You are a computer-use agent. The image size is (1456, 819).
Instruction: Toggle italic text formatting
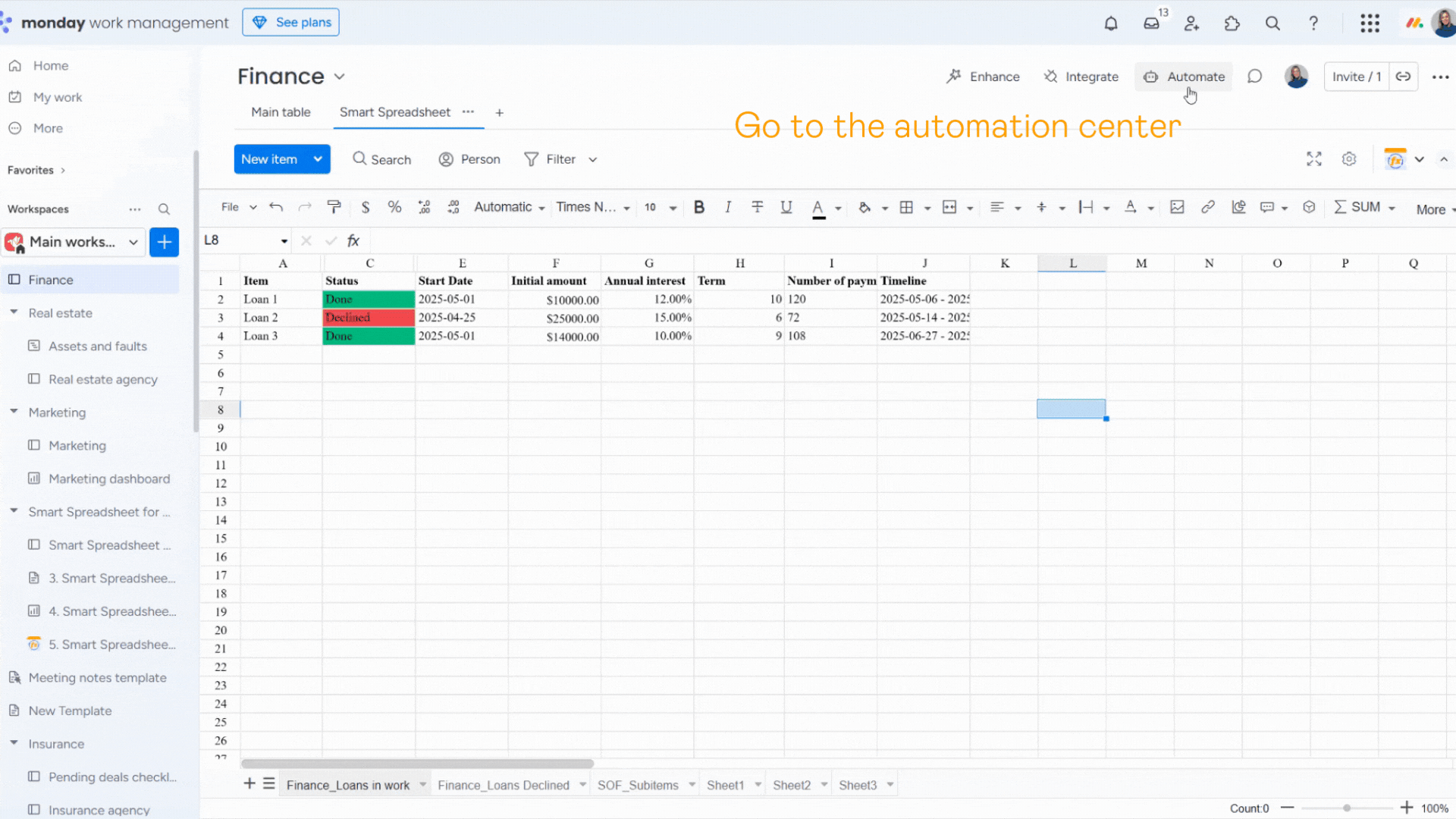coord(727,207)
